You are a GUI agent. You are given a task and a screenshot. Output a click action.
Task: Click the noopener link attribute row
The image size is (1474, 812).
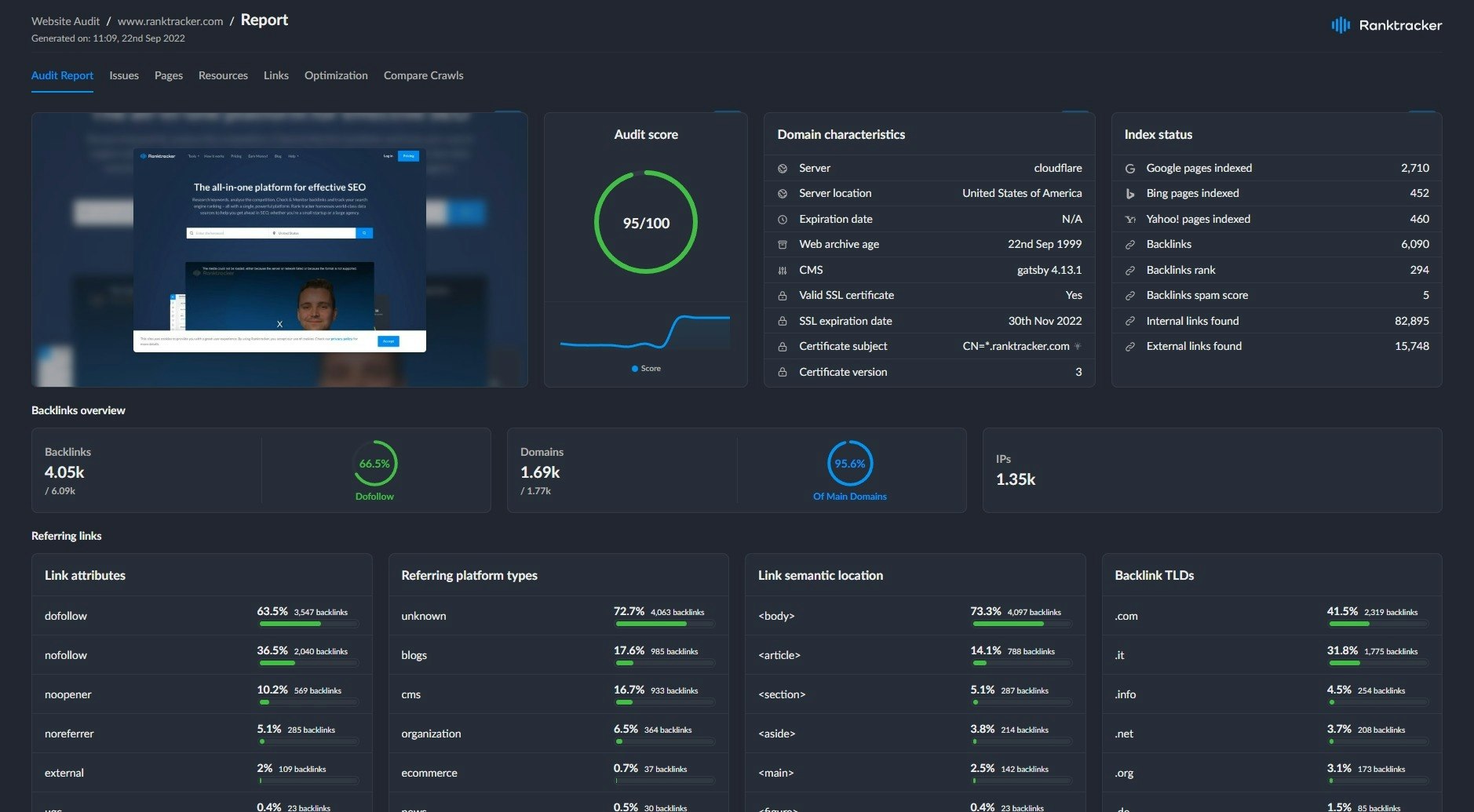pos(202,694)
